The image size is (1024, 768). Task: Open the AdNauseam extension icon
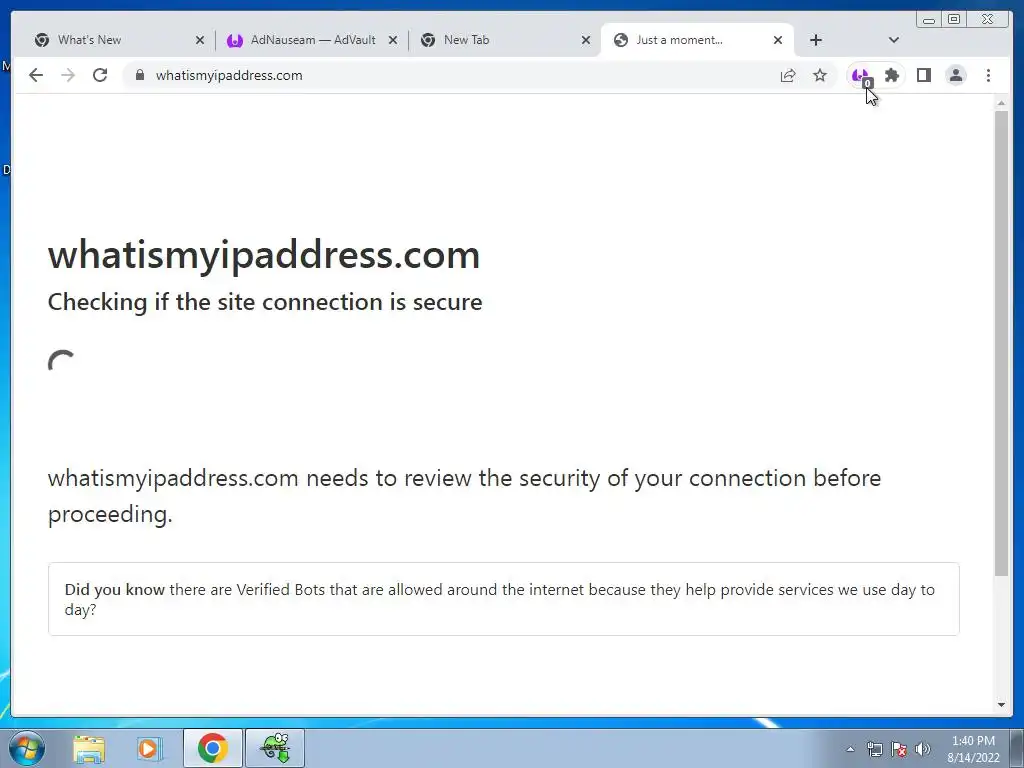[861, 76]
